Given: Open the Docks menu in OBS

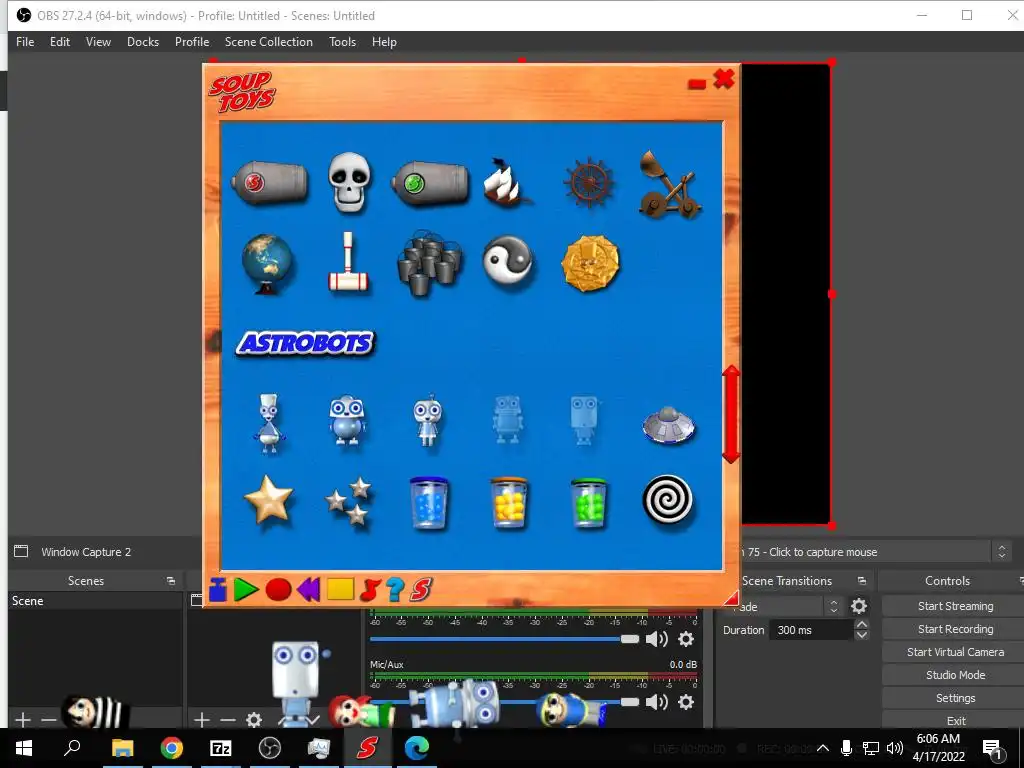Looking at the screenshot, I should 143,42.
